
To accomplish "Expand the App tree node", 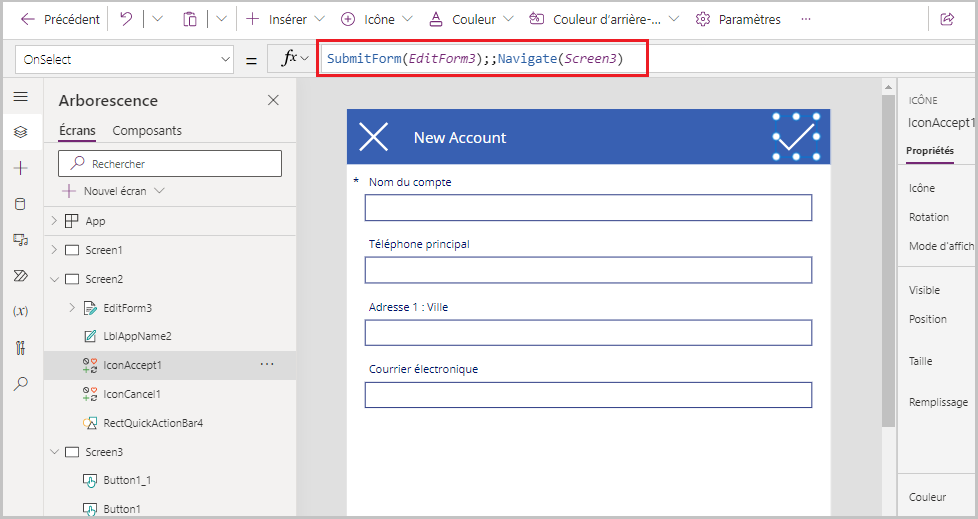I will 54,220.
